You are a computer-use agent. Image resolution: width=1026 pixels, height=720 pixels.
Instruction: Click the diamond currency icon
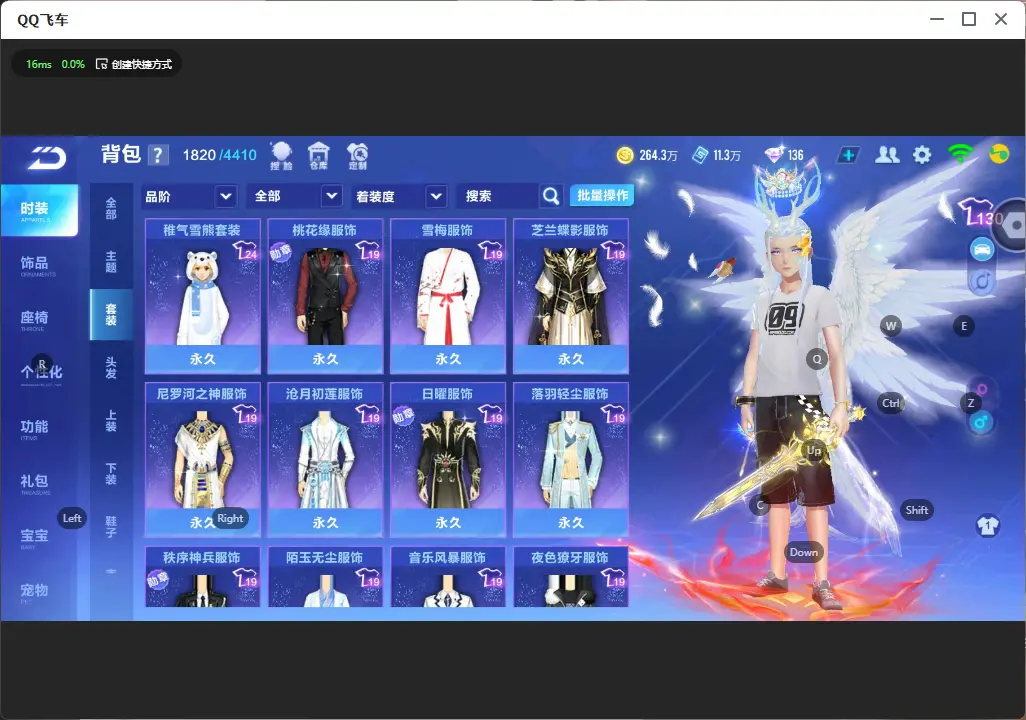[x=774, y=155]
